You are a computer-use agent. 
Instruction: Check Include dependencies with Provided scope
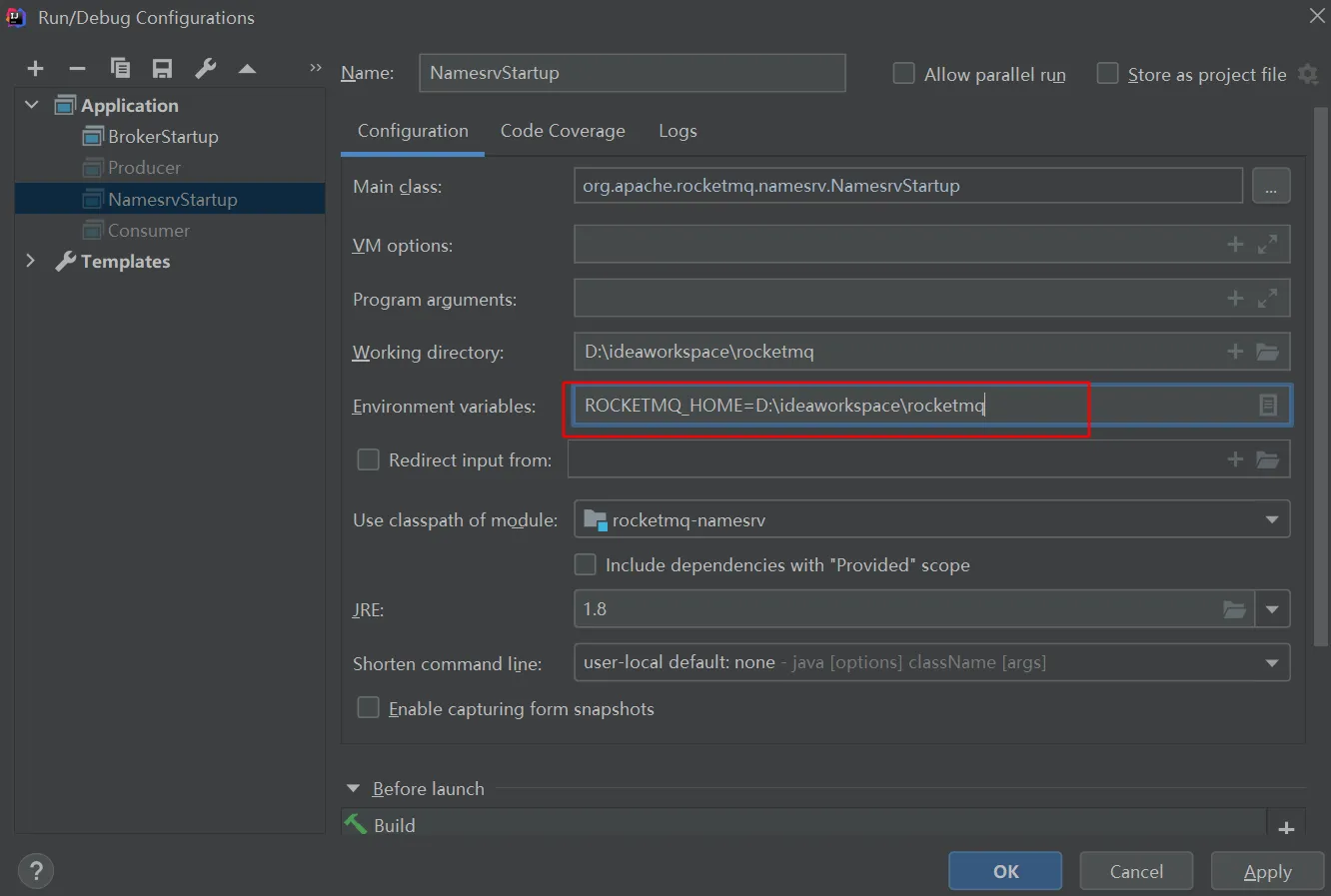point(585,564)
